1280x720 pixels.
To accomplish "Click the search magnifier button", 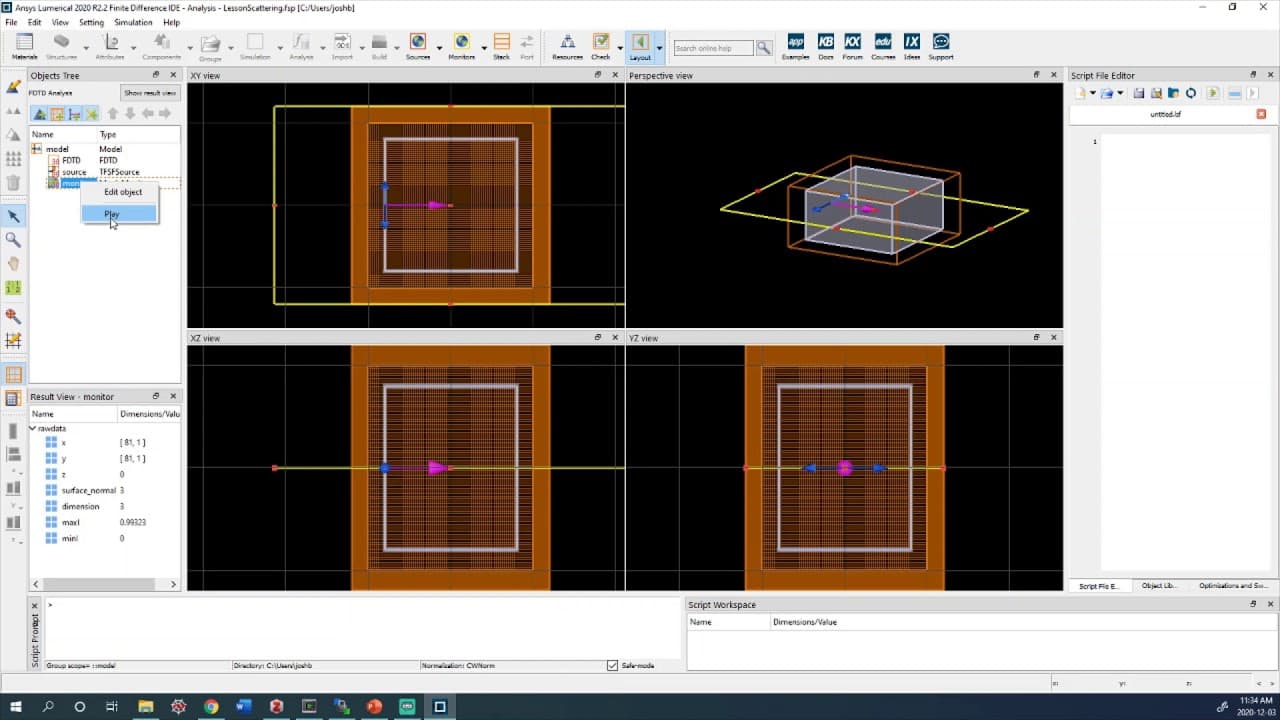I will tap(764, 48).
